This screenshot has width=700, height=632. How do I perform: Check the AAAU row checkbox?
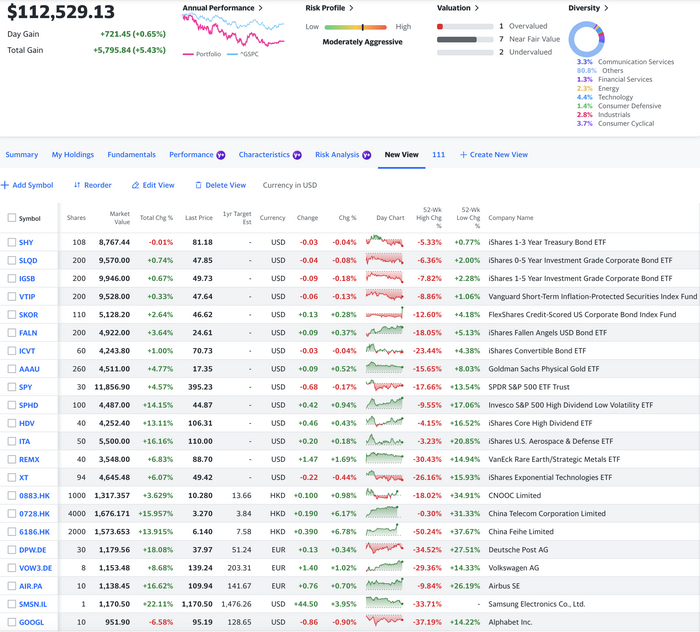pyautogui.click(x=12, y=369)
